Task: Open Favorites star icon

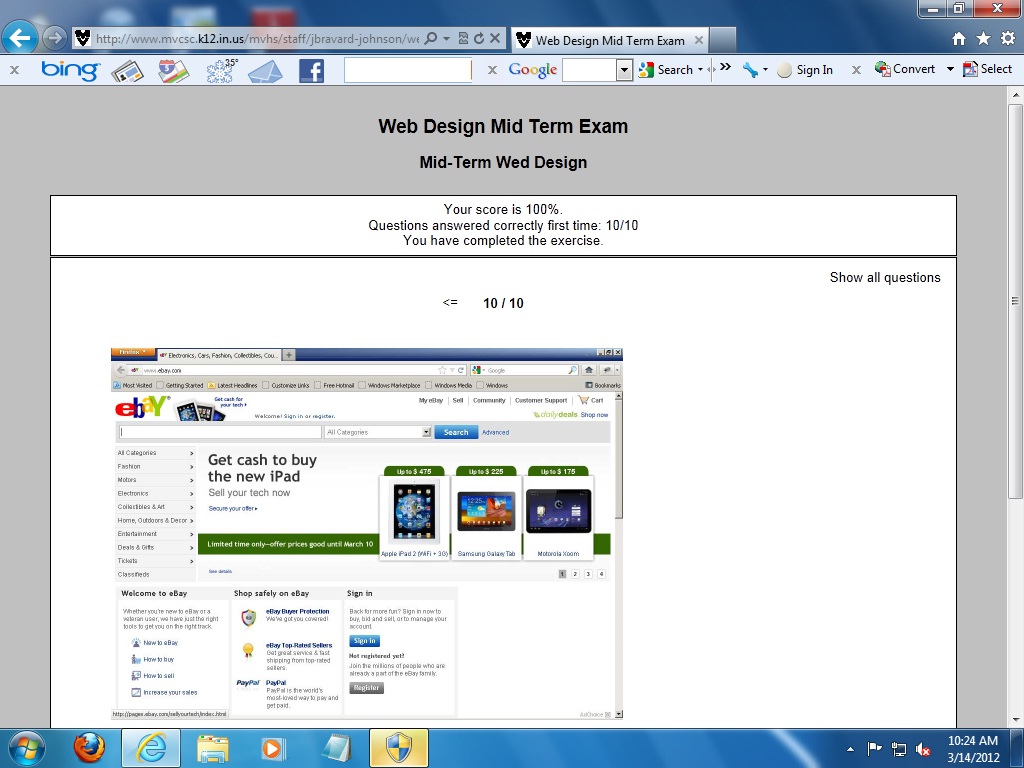Action: click(983, 39)
